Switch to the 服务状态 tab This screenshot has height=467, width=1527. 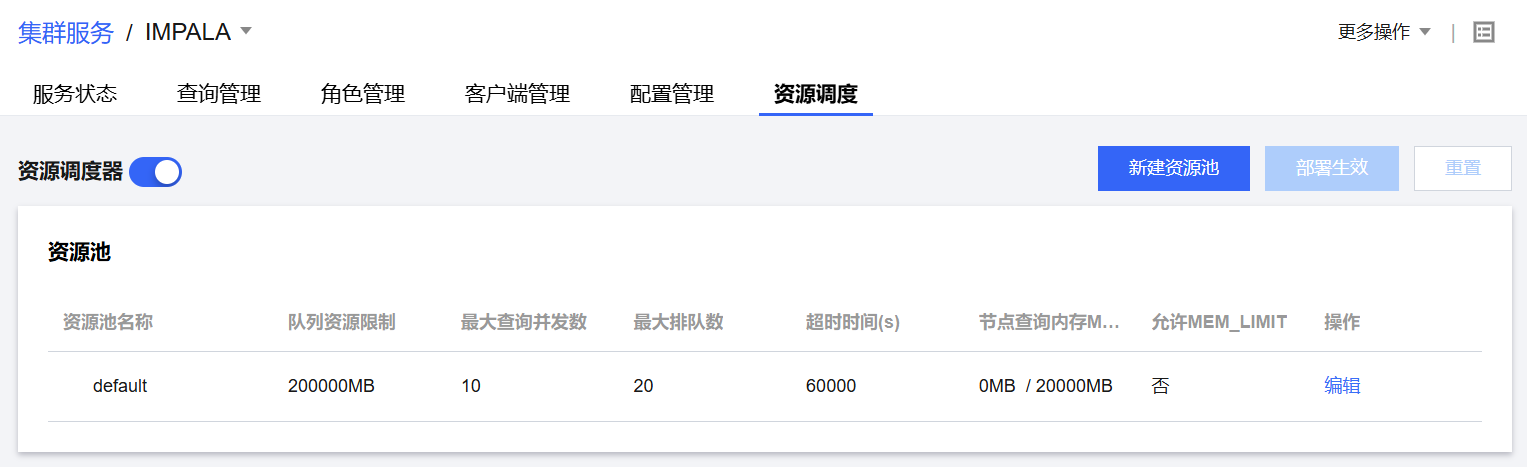pos(75,94)
